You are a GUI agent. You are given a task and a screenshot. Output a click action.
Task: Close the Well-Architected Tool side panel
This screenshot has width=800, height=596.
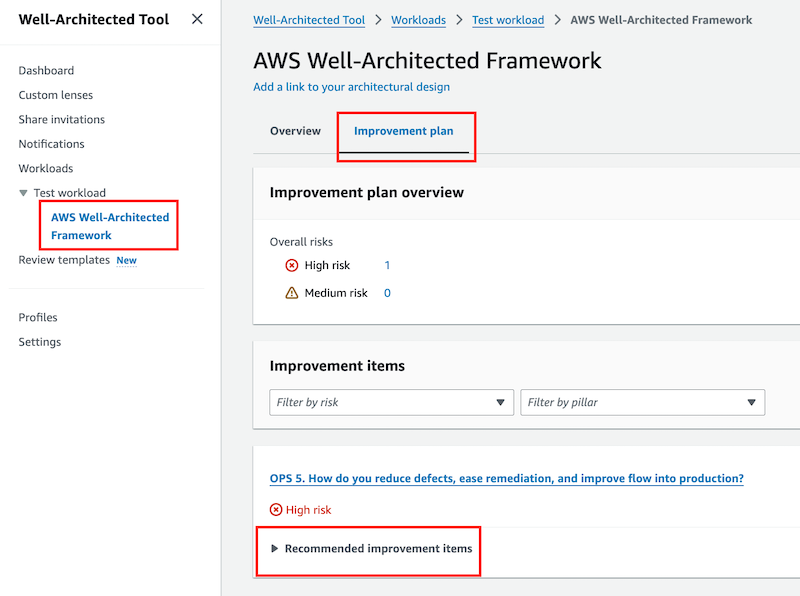coord(197,19)
